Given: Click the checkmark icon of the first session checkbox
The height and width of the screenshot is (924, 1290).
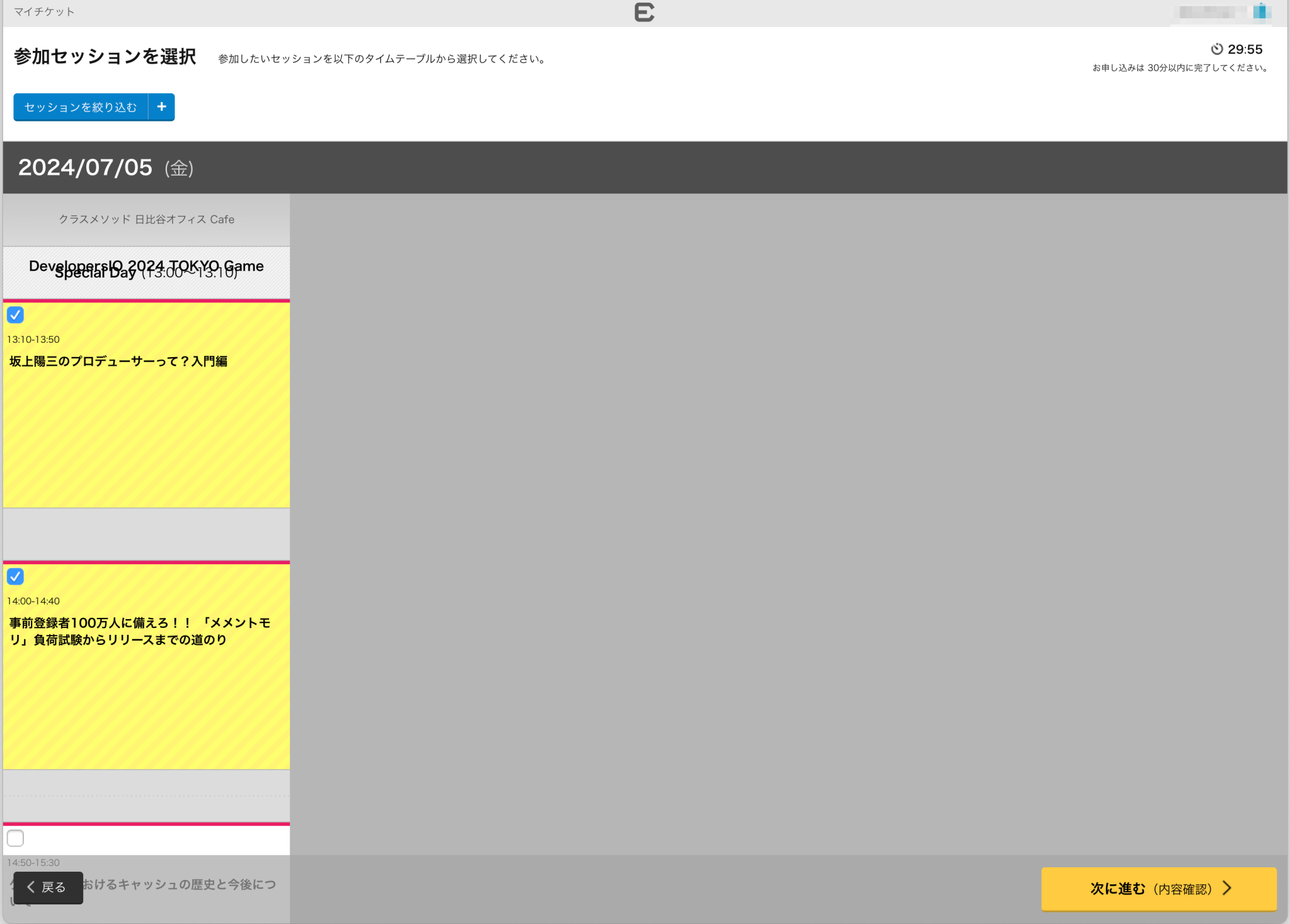Looking at the screenshot, I should [x=15, y=315].
